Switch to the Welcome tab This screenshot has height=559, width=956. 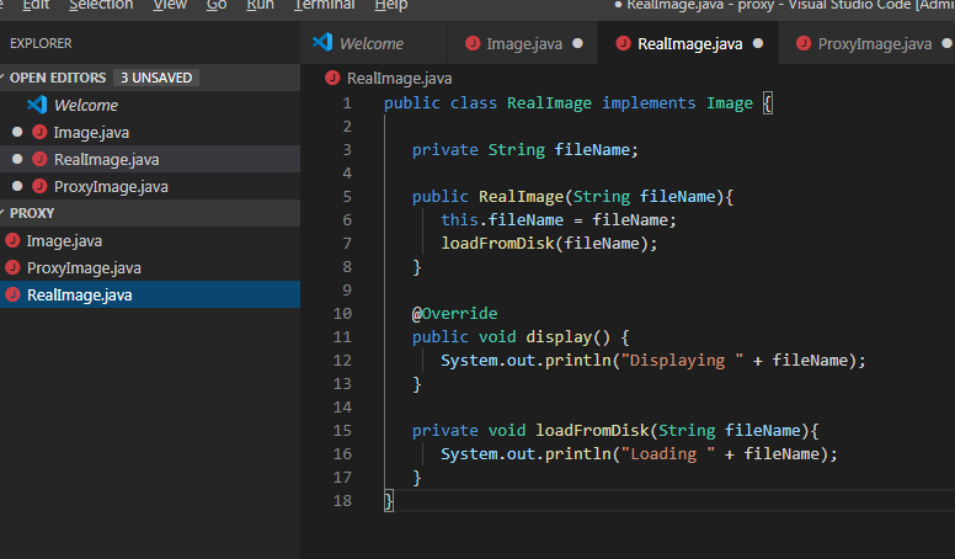coord(371,44)
